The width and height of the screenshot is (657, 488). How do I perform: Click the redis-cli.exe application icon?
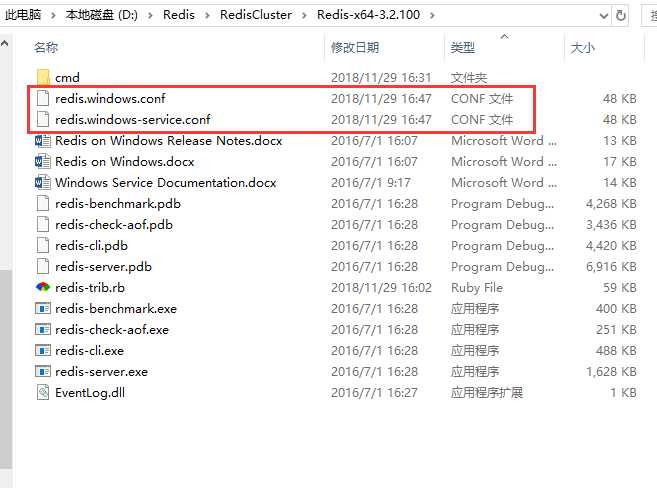point(43,351)
